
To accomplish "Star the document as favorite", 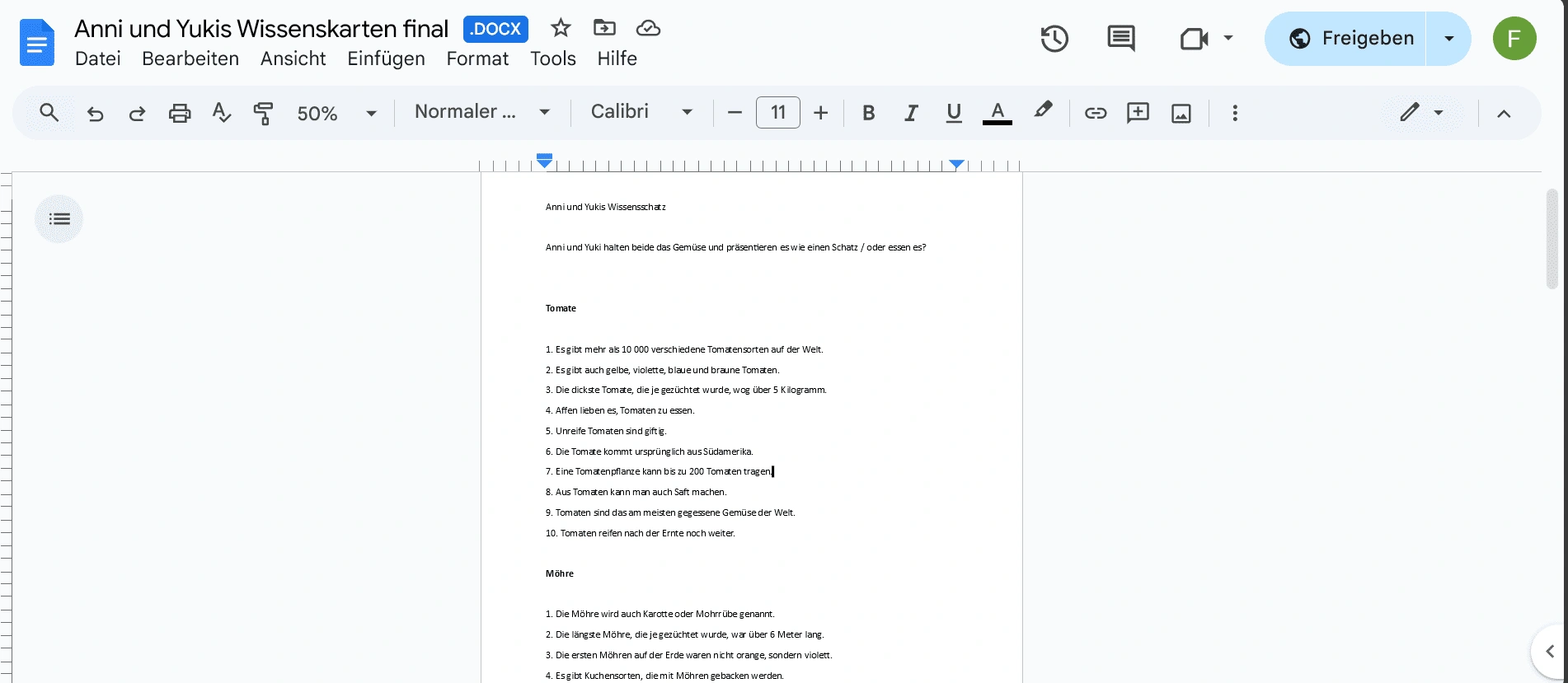I will (x=561, y=28).
